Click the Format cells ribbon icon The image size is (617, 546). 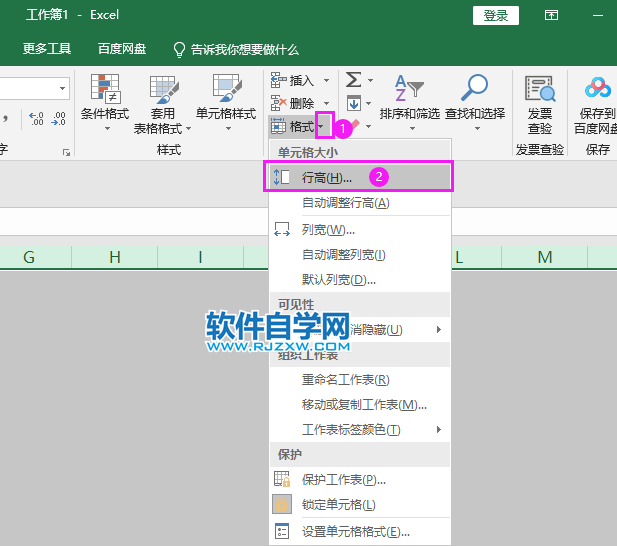coord(279,126)
